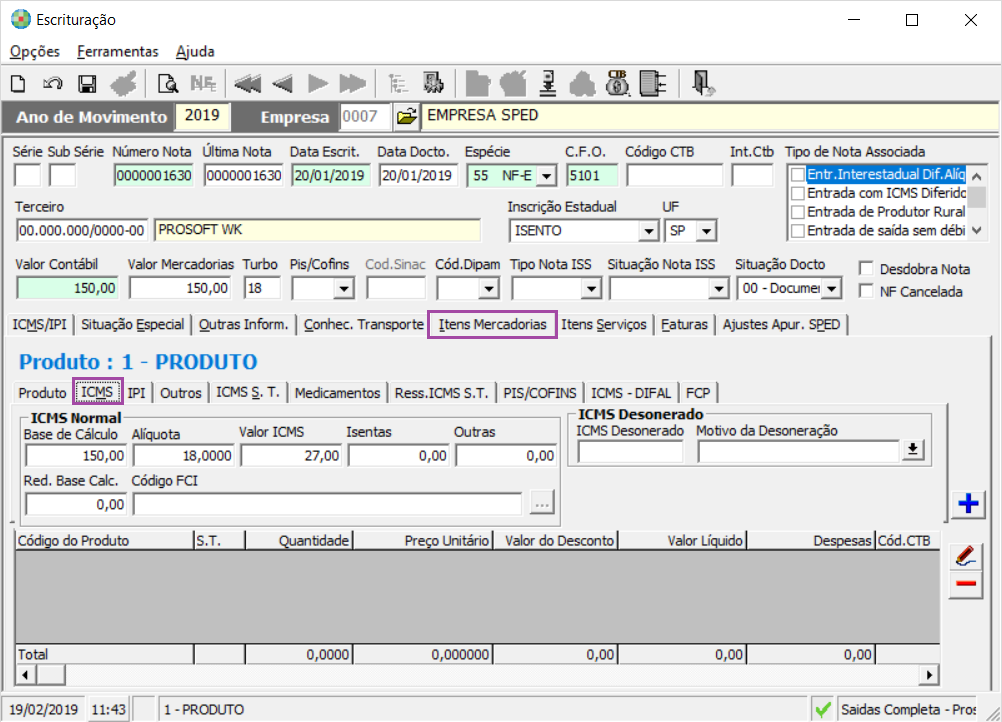This screenshot has height=722, width=1002.
Task: Click the undo toolbar icon
Action: pyautogui.click(x=52, y=84)
